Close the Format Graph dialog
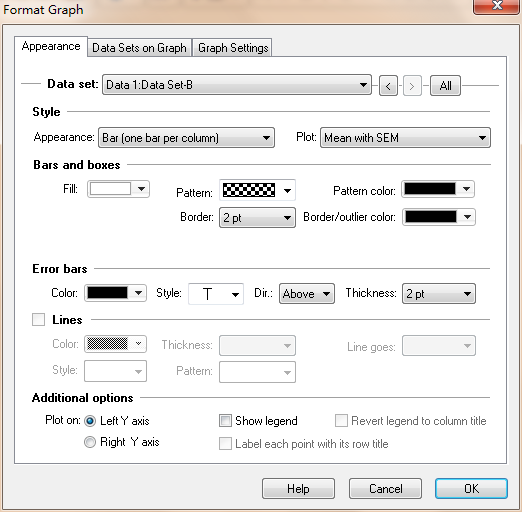The image size is (522, 512). pyautogui.click(x=497, y=6)
